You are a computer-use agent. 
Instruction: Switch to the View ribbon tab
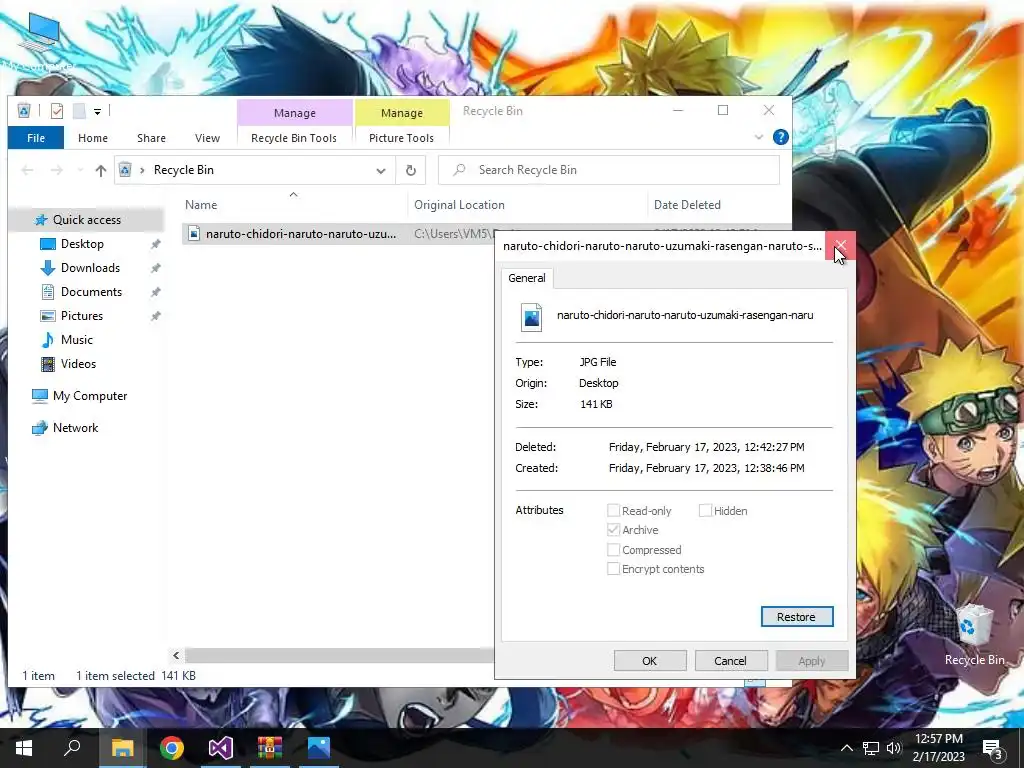click(207, 138)
